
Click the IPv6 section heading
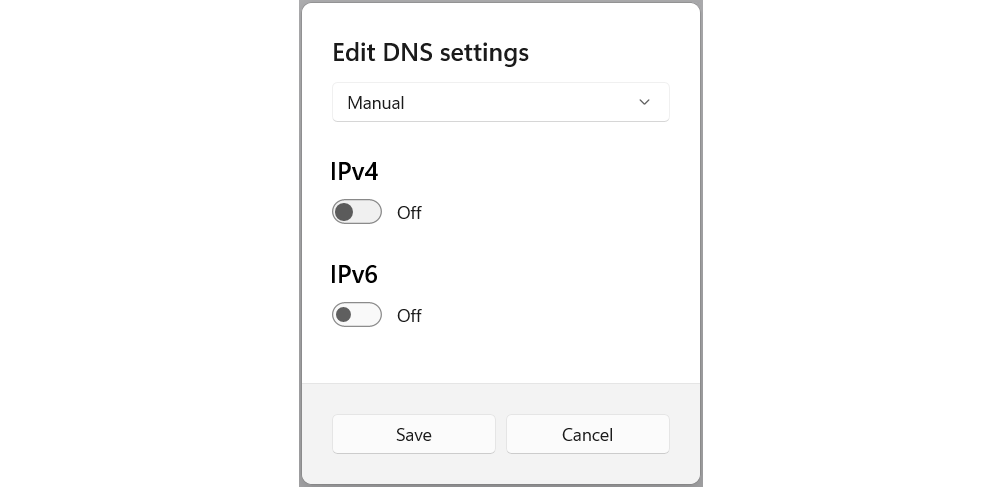tap(355, 275)
